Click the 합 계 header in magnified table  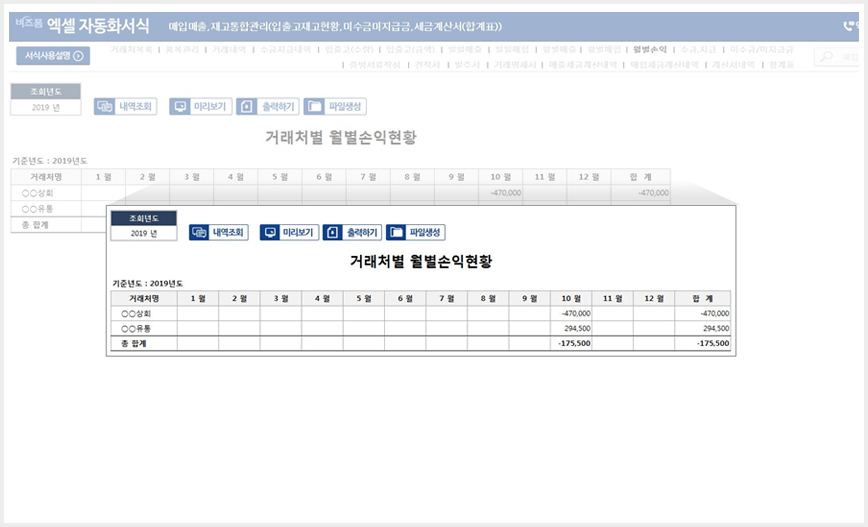click(x=702, y=298)
